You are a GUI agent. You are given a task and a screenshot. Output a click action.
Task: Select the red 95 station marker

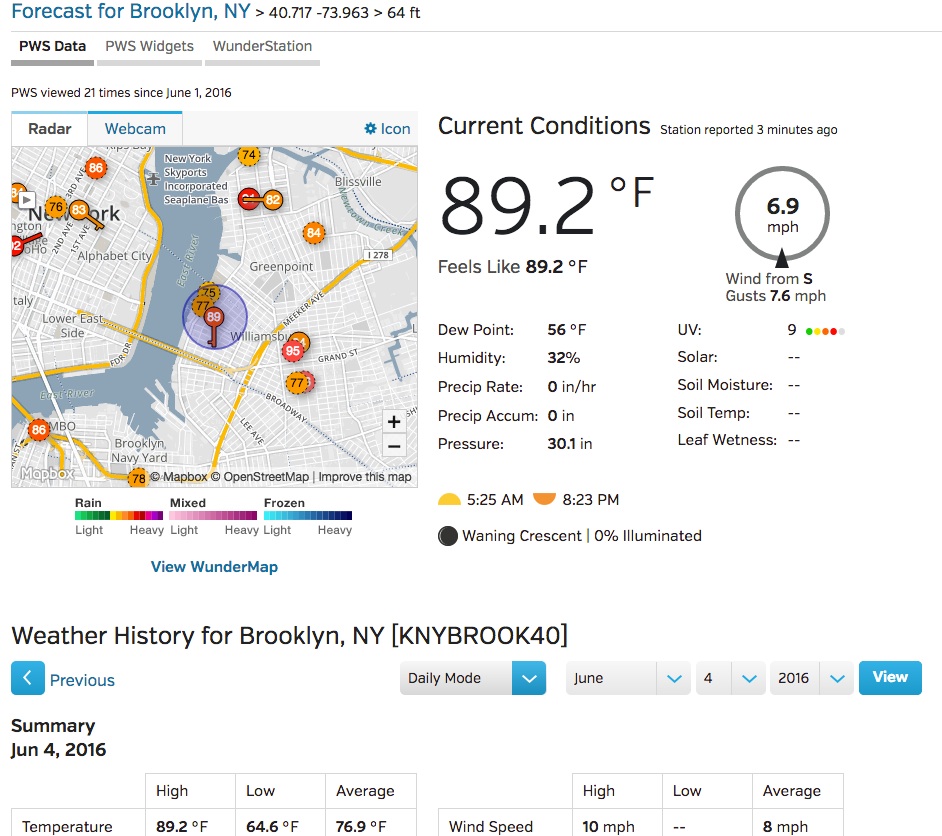[293, 351]
